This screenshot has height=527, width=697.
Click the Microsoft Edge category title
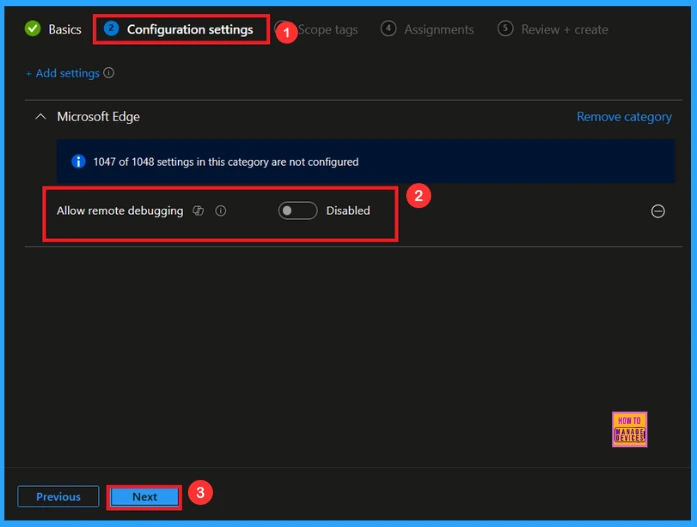click(x=98, y=117)
